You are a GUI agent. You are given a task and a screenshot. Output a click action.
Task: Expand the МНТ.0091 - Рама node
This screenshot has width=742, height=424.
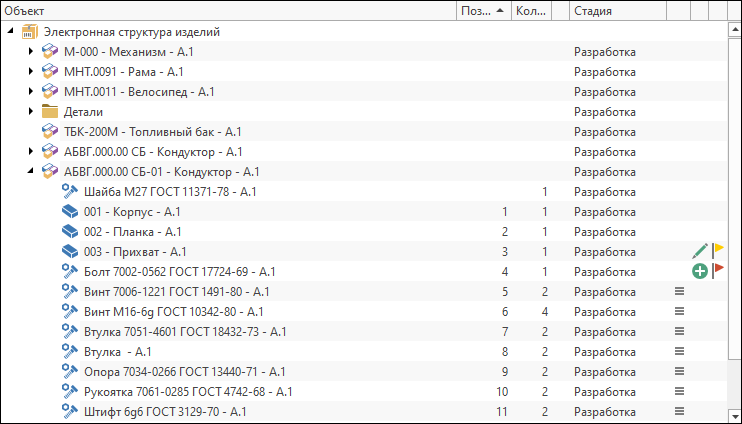click(31, 72)
